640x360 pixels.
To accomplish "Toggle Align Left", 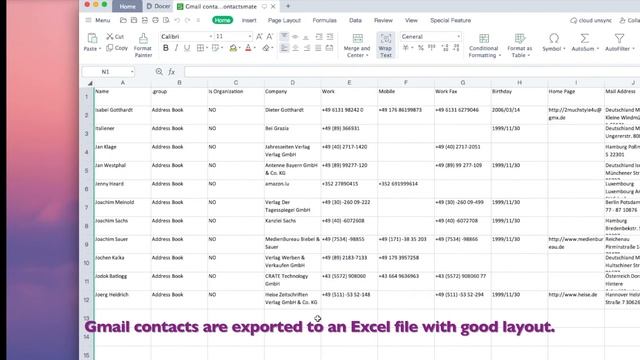I will point(284,48).
